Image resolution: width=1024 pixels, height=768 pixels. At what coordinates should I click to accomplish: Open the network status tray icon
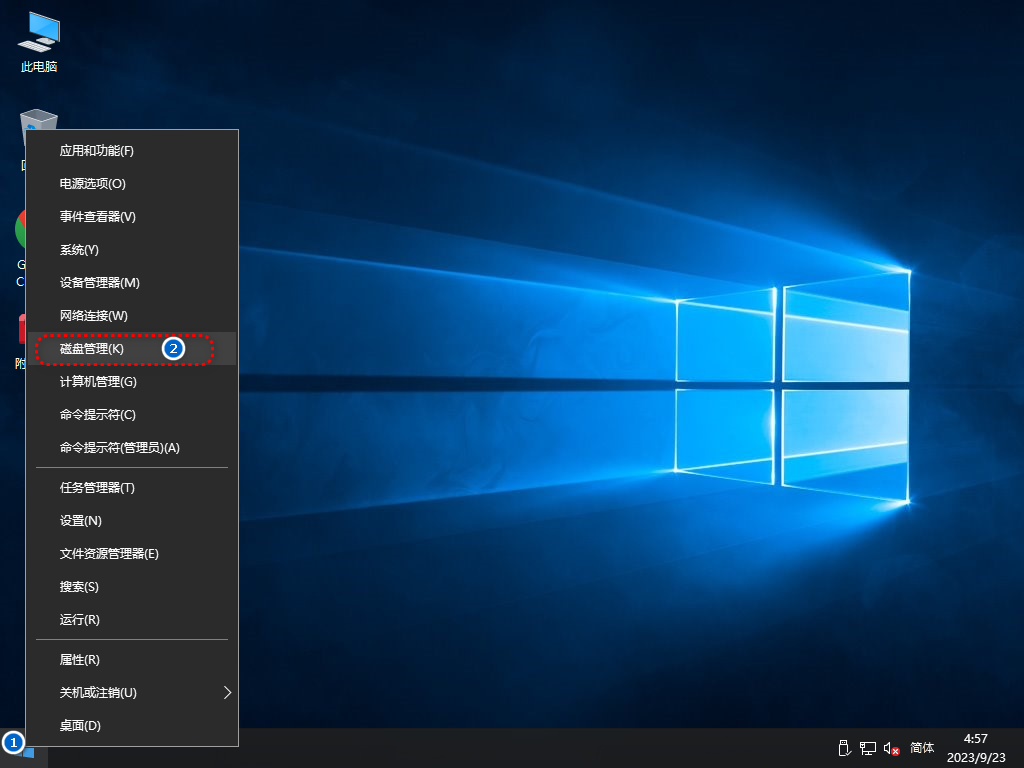[867, 748]
